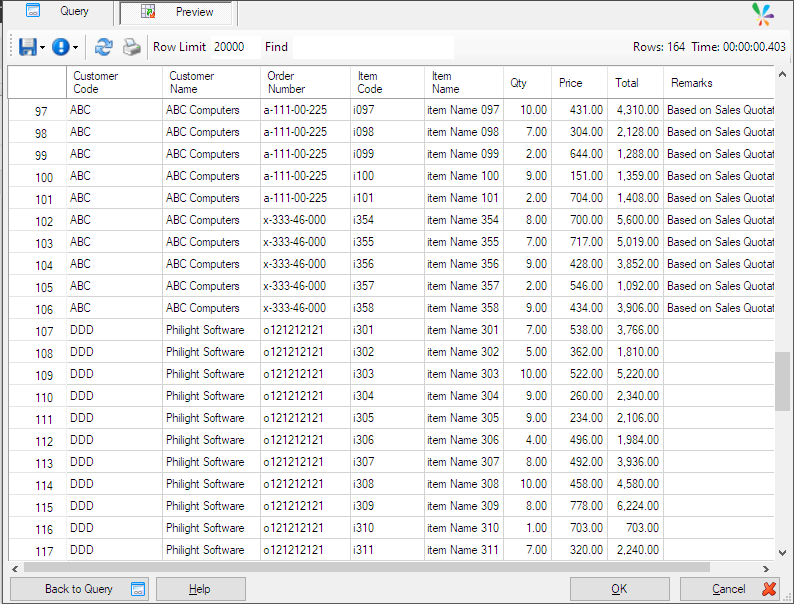Click the OK button
This screenshot has height=604, width=794.
tap(619, 589)
